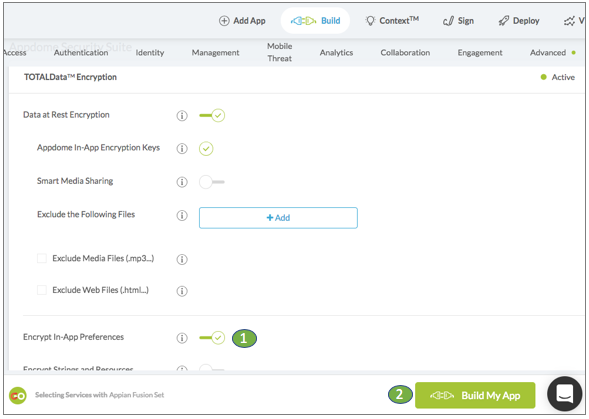
Task: Open the chat support bubble
Action: tap(565, 394)
